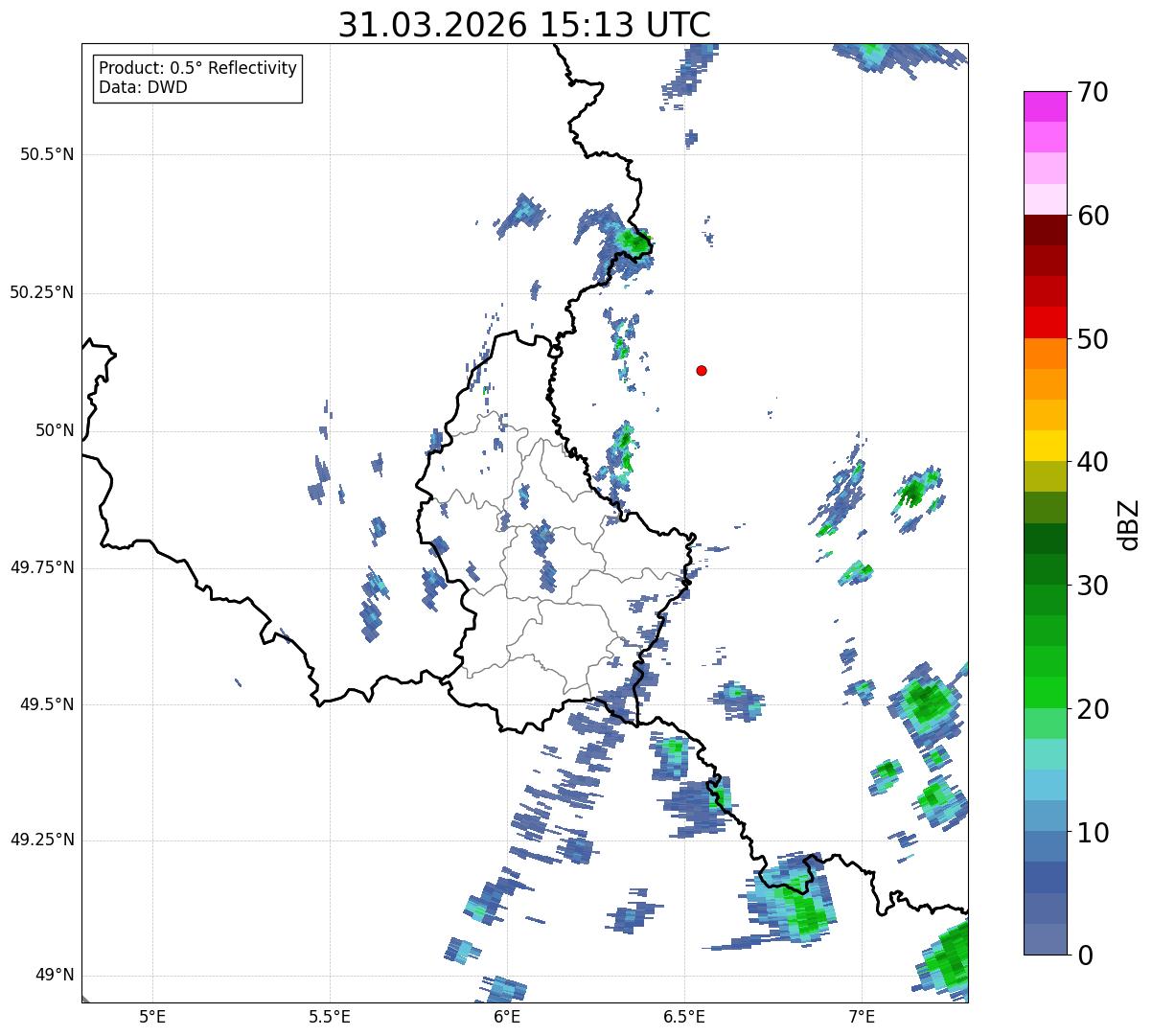This screenshot has width=1152, height=1036.
Task: Click the longitude label 6°E
Action: 507,1017
